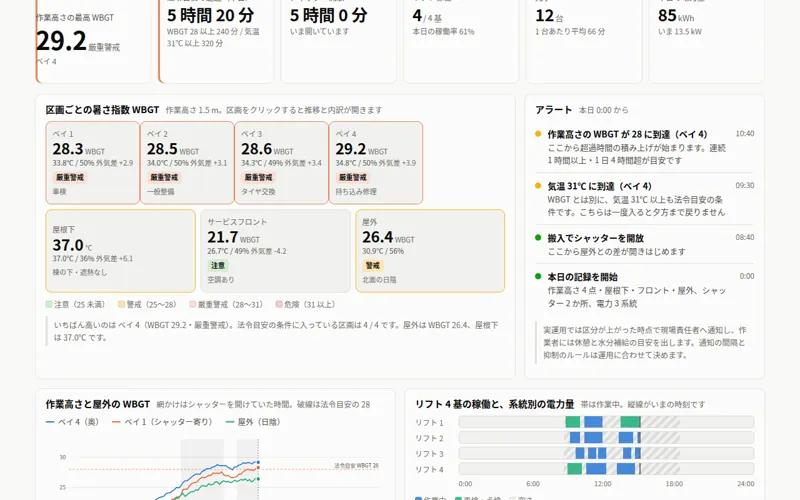Screen dimensions: 800x500
Task: Open the ベイ 4 持ち込み修理 zone card
Action: 376,163
